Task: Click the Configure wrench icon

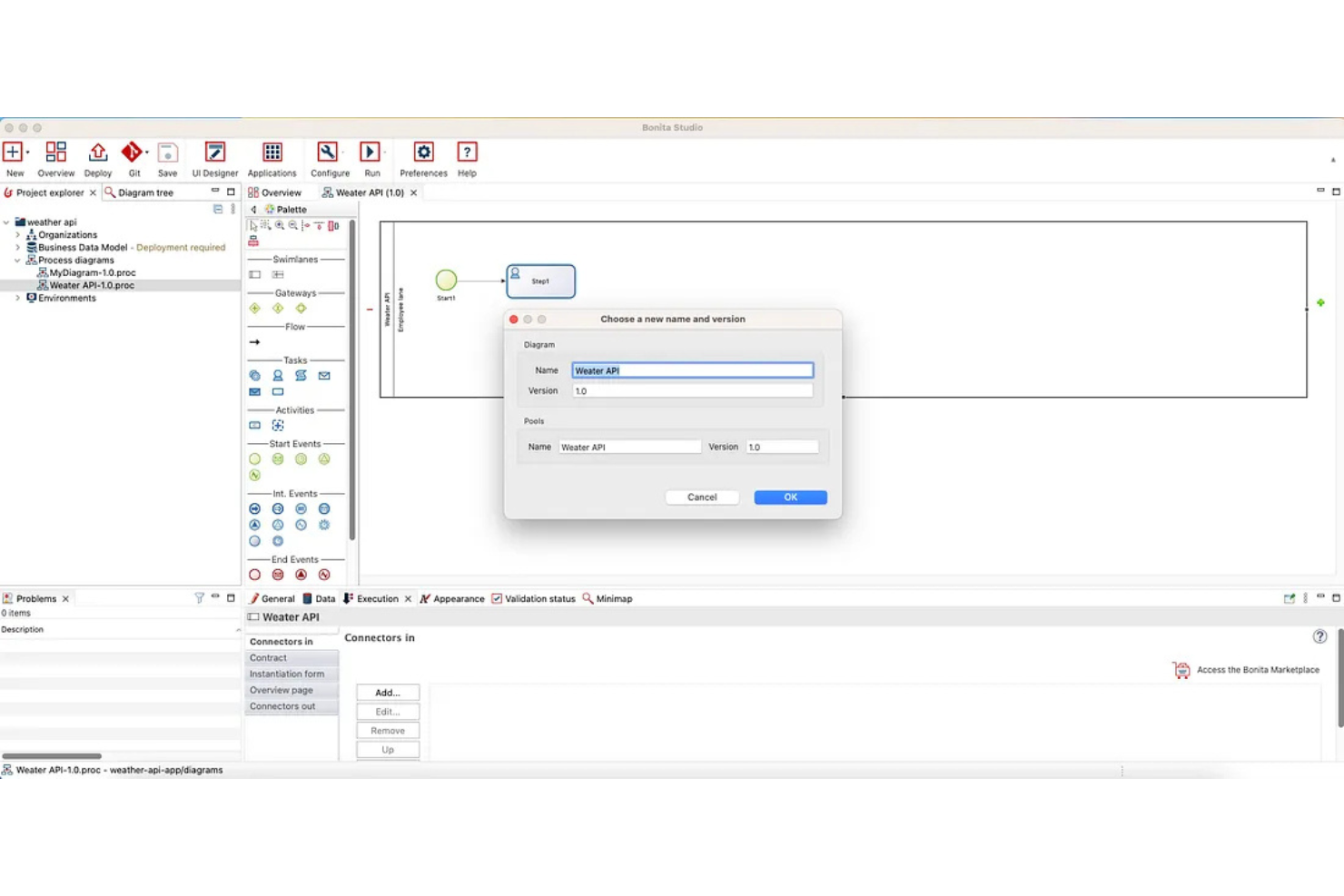Action: click(327, 152)
